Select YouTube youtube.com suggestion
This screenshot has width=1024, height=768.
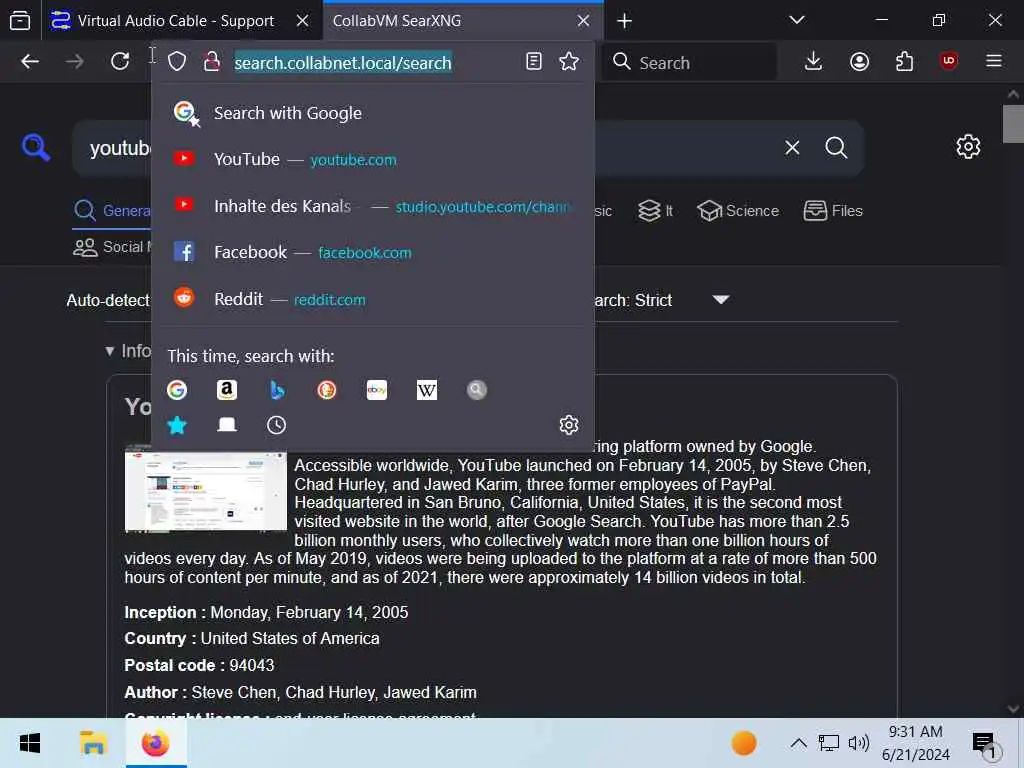coord(373,159)
